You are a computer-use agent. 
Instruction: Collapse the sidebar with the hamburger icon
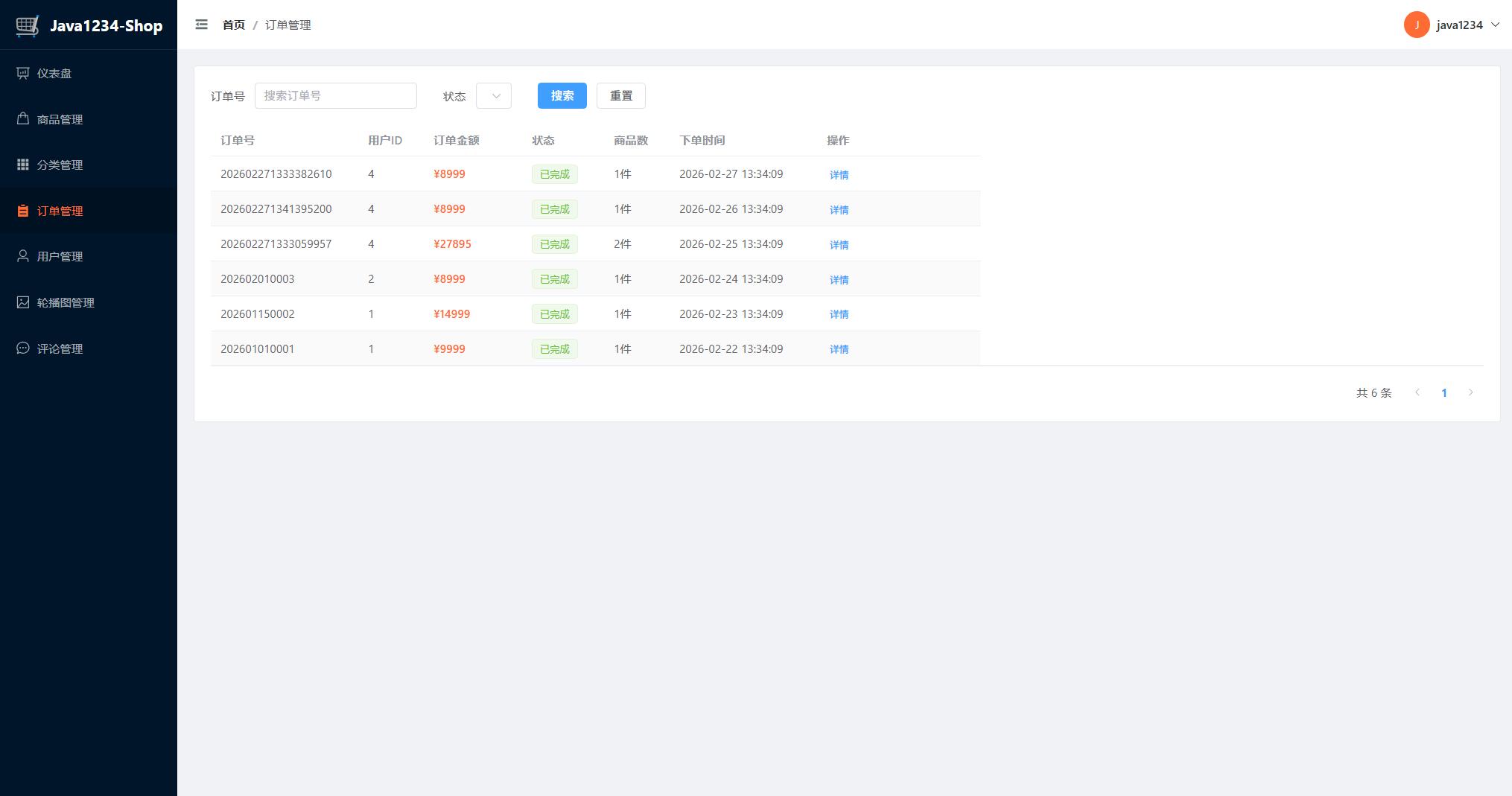click(201, 25)
